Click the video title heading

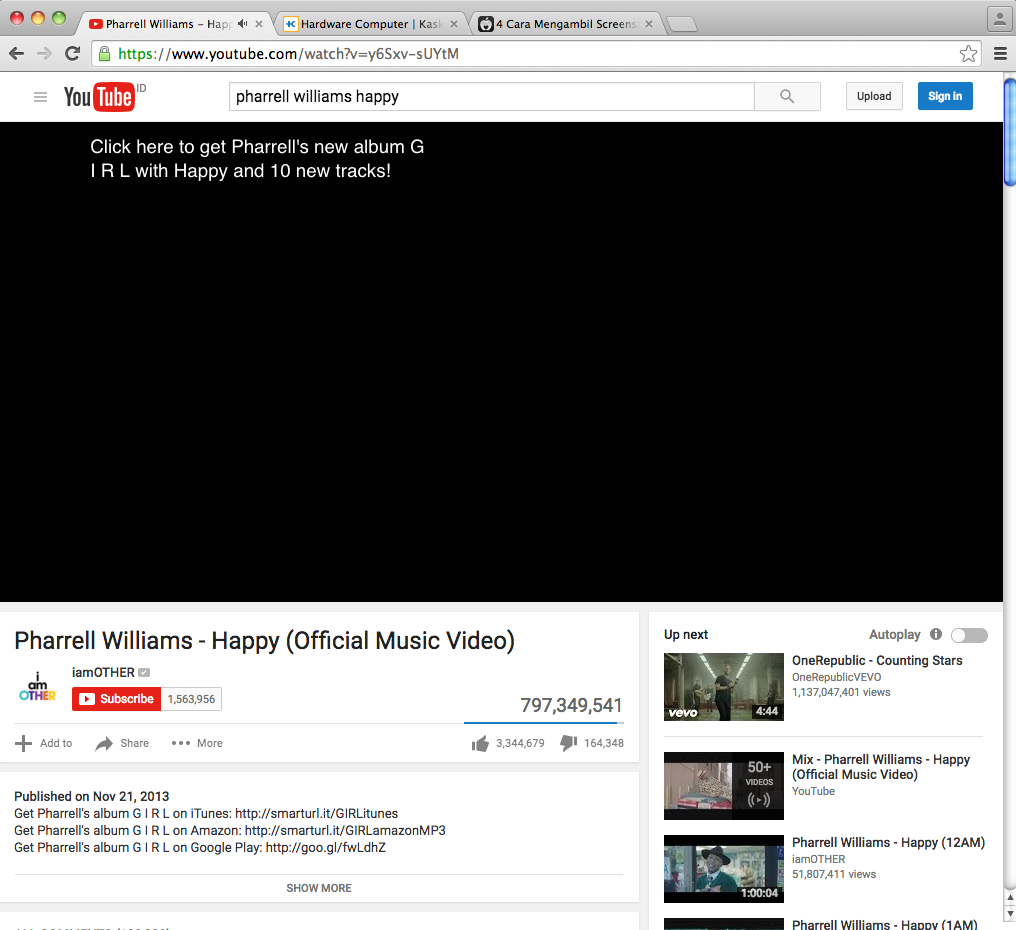[x=264, y=640]
